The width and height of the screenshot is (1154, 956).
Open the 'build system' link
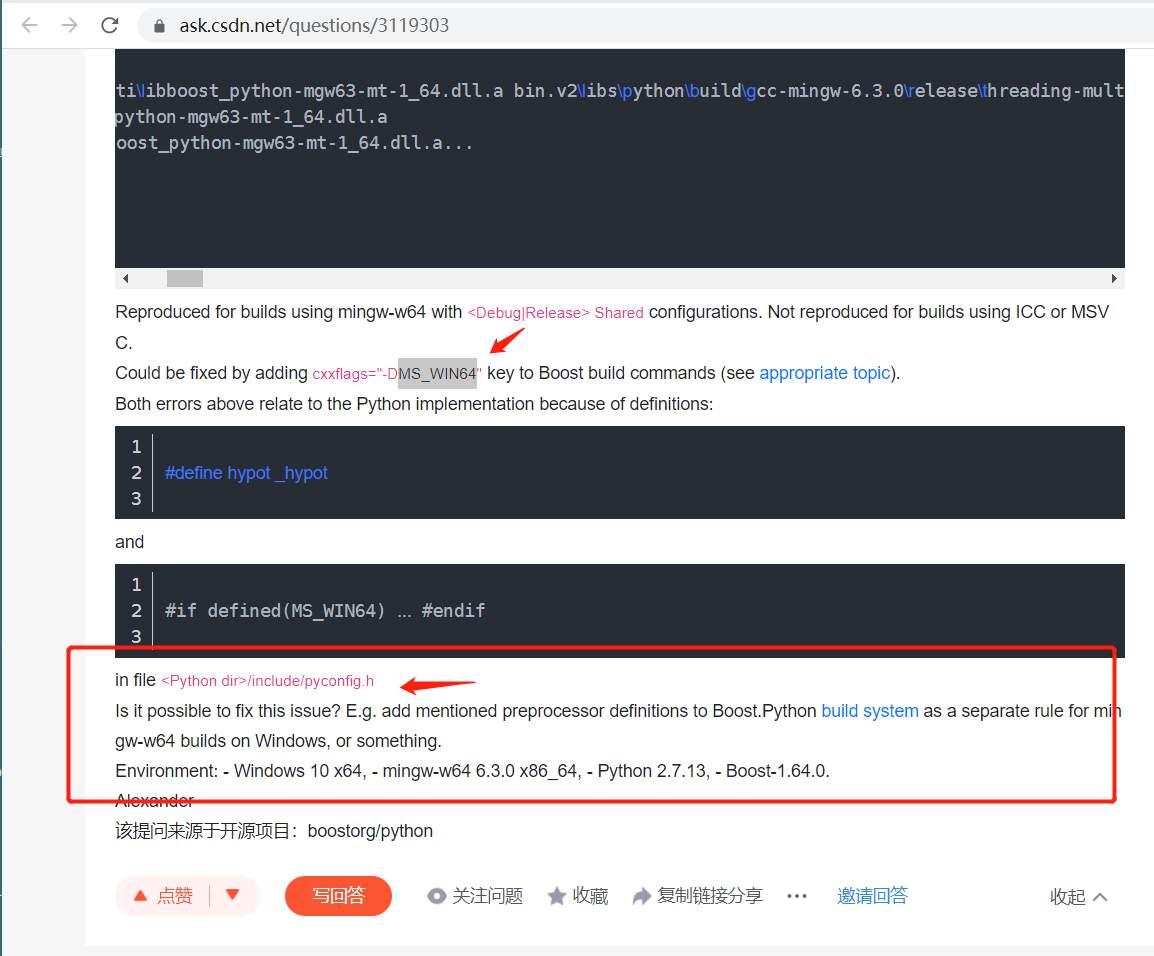(869, 711)
